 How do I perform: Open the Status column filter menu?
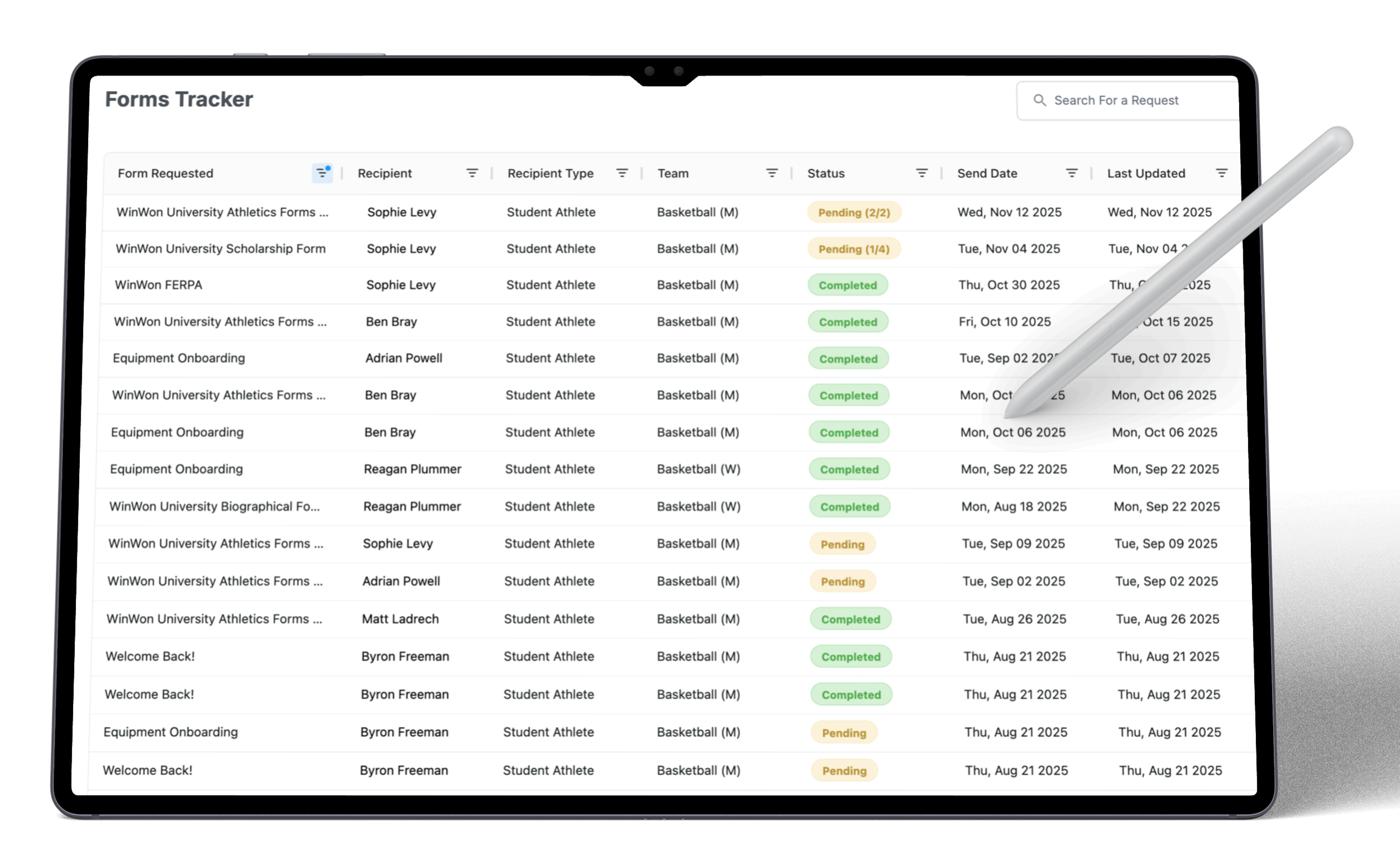[922, 173]
